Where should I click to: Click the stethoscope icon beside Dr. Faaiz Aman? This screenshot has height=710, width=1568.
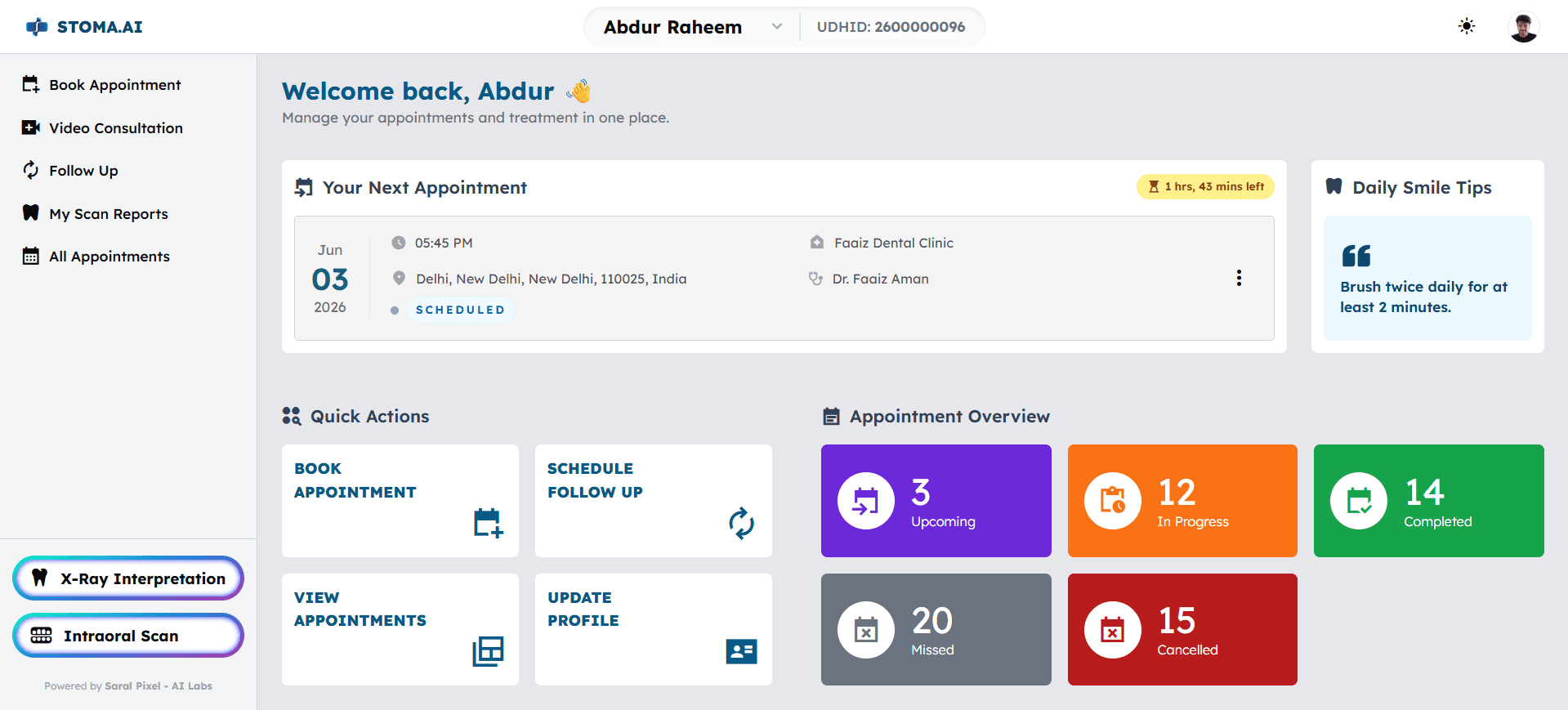[815, 279]
